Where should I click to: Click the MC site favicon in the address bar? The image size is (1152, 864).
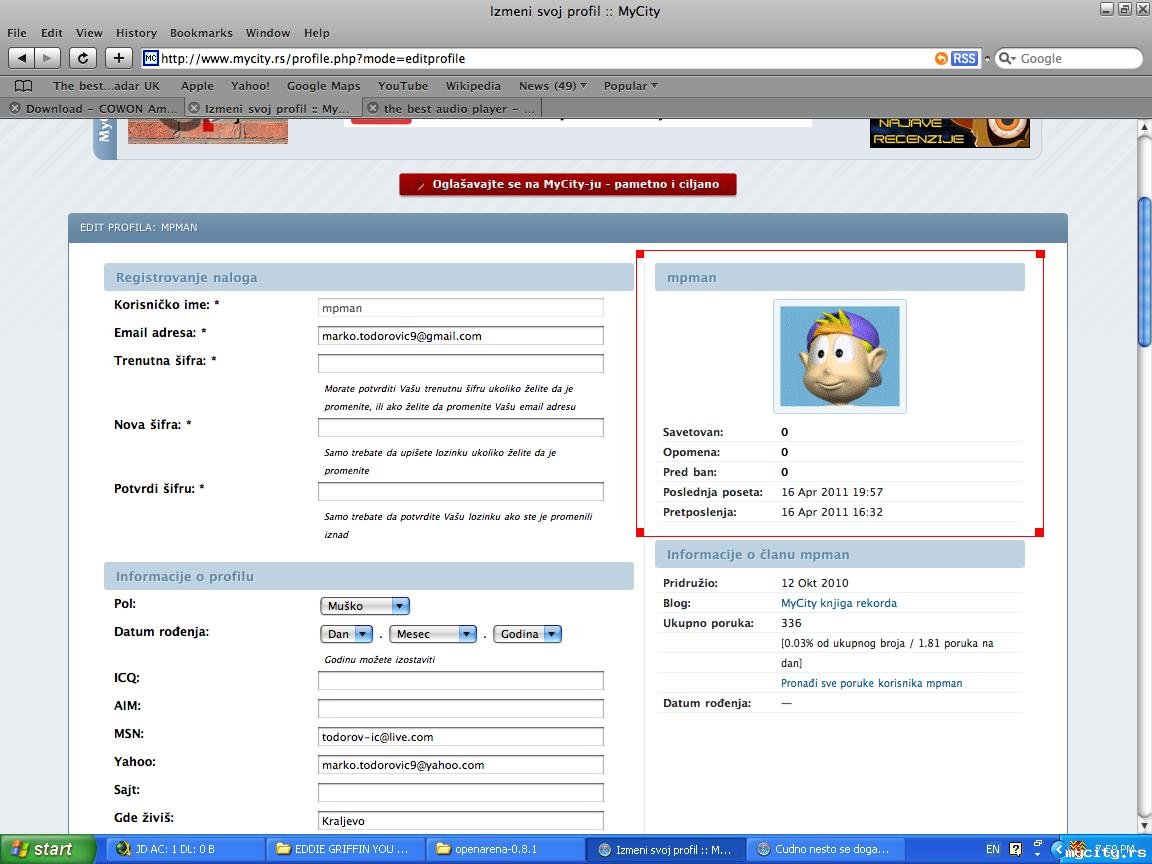click(x=150, y=58)
